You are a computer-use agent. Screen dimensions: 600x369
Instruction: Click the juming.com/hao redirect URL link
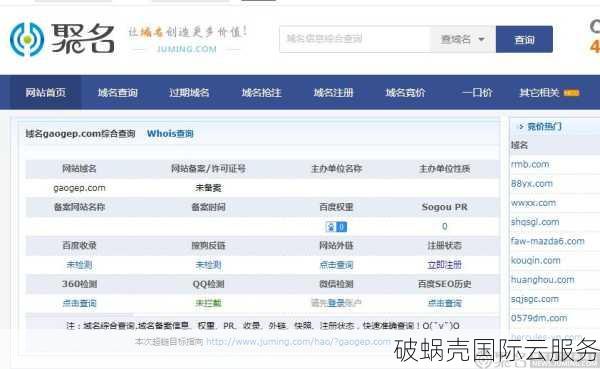coord(298,341)
